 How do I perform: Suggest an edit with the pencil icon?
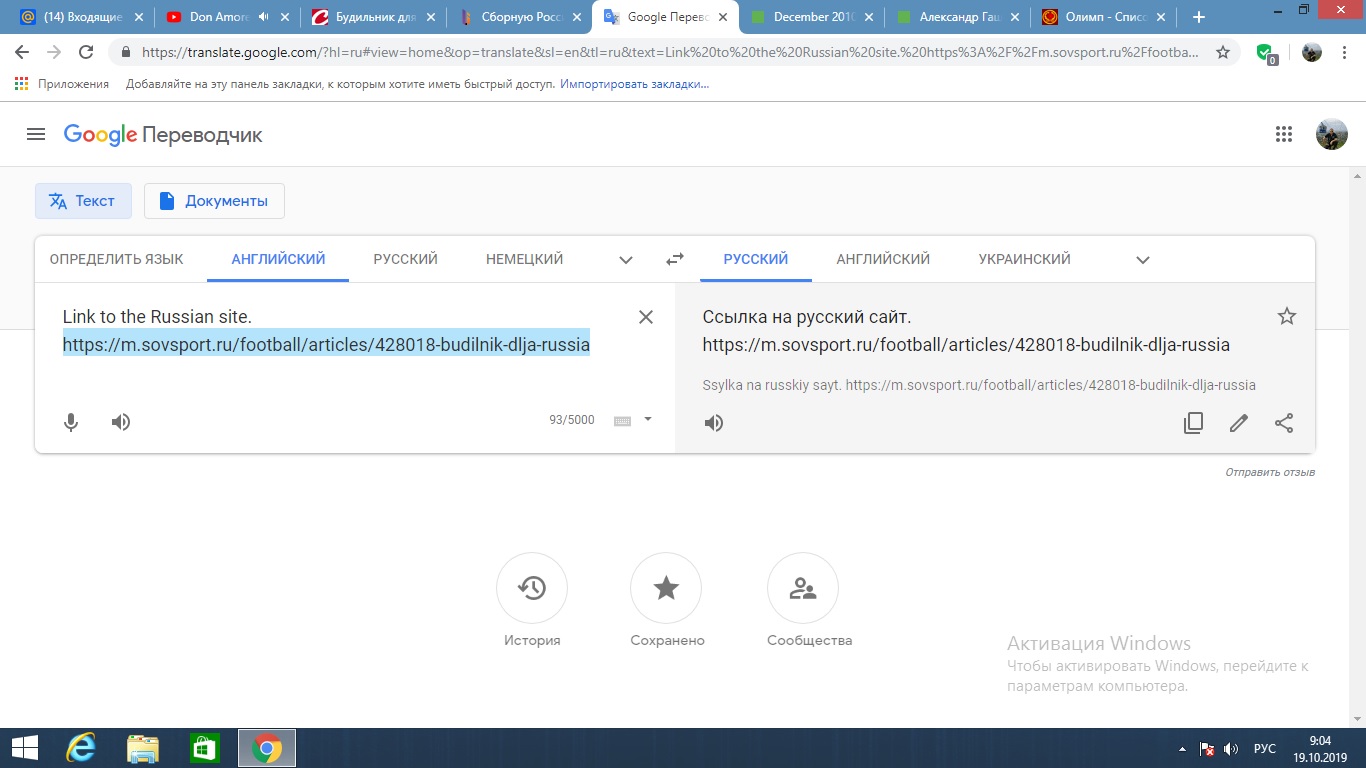[1239, 423]
